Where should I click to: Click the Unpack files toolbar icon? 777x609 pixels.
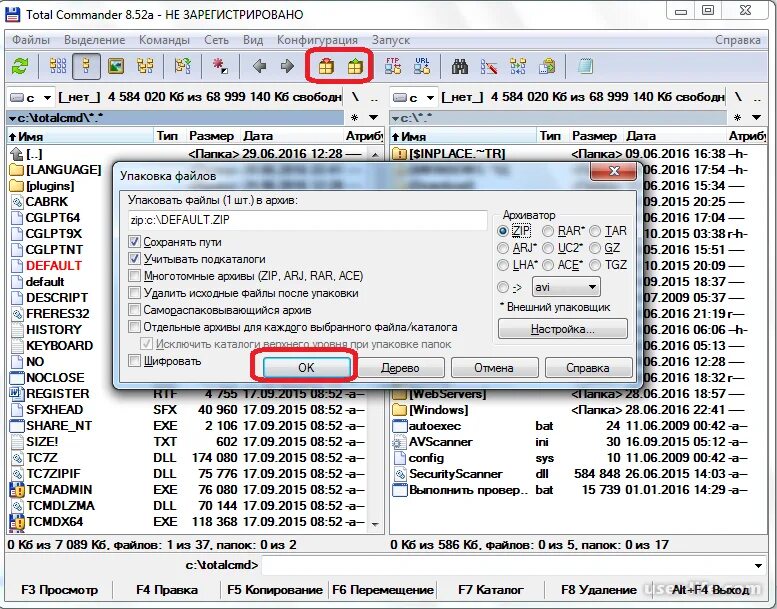point(355,66)
